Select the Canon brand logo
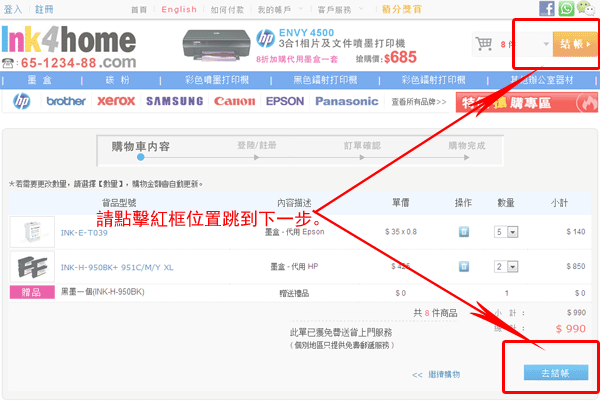 pyautogui.click(x=234, y=101)
